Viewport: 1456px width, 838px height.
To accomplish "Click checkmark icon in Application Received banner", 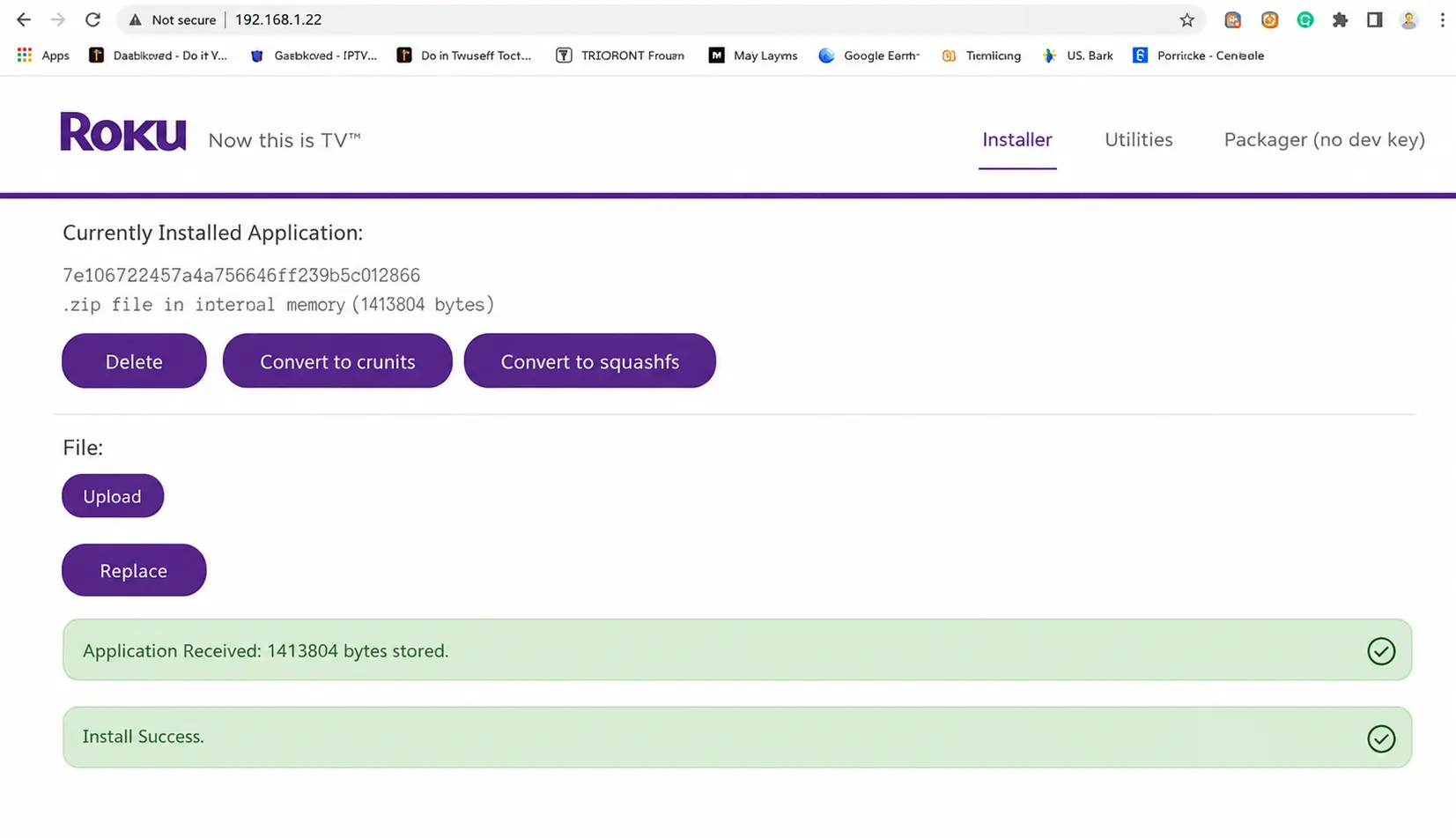I will point(1381,651).
